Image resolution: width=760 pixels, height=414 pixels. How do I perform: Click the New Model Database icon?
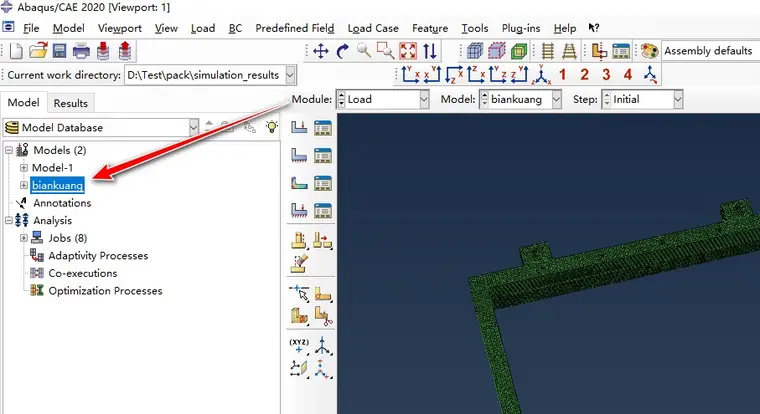pos(16,51)
